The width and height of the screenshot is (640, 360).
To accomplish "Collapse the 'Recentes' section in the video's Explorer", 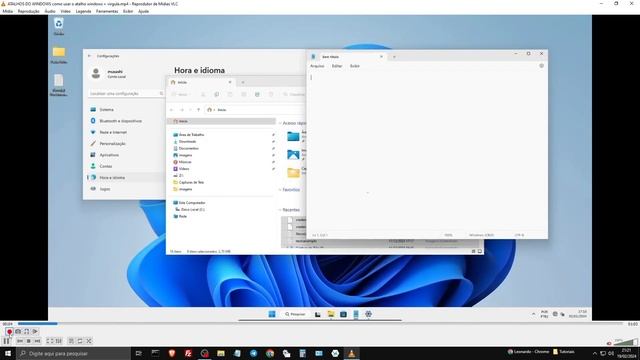I will pyautogui.click(x=280, y=210).
